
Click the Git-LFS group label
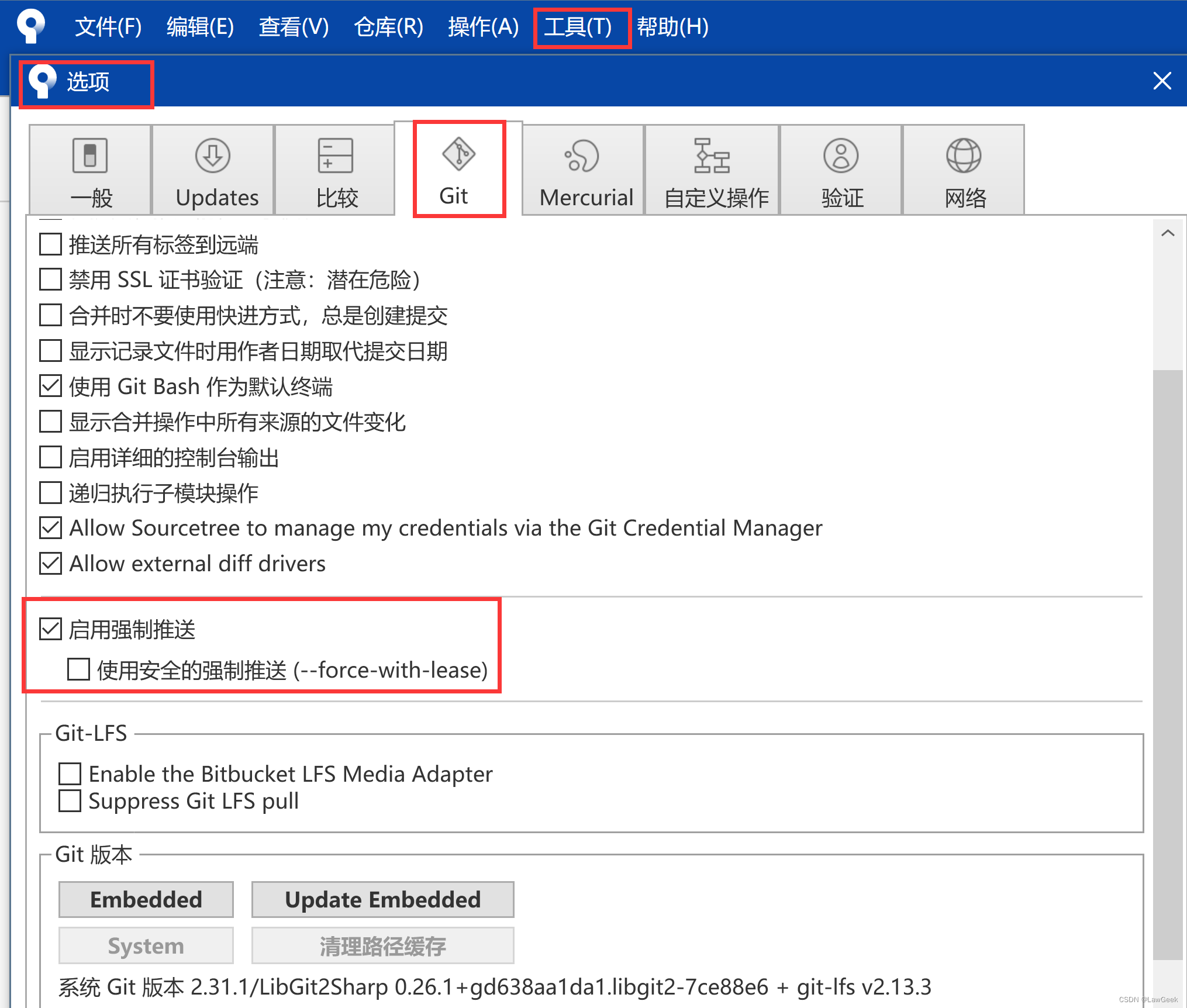[91, 733]
